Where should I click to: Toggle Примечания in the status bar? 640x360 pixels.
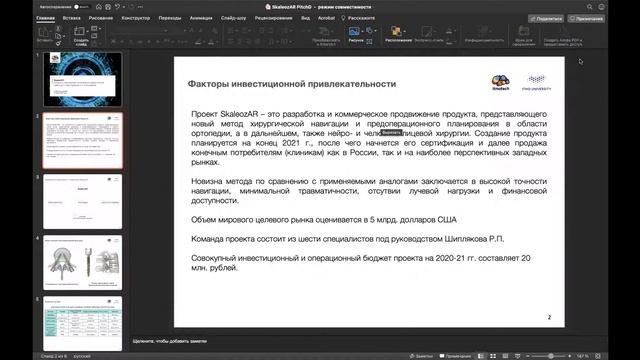click(x=455, y=356)
